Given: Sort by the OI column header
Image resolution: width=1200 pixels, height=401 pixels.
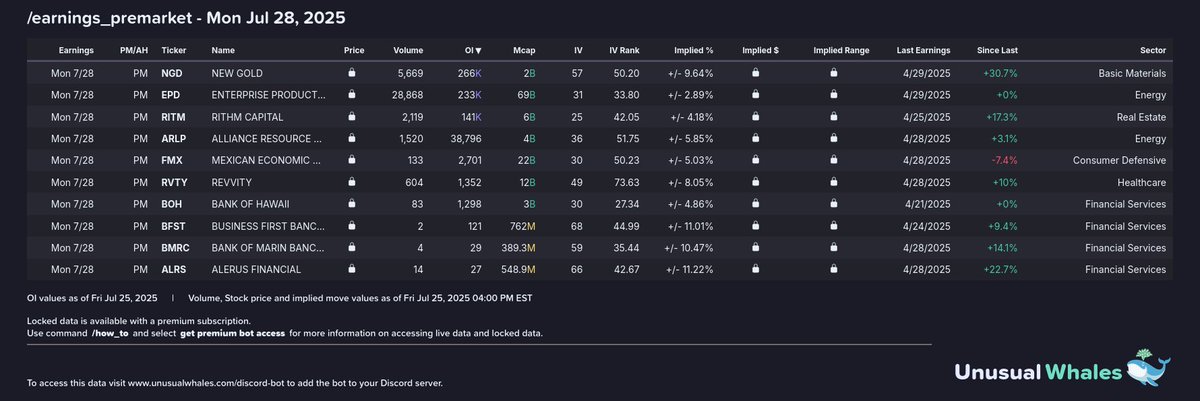Looking at the screenshot, I should (x=473, y=50).
